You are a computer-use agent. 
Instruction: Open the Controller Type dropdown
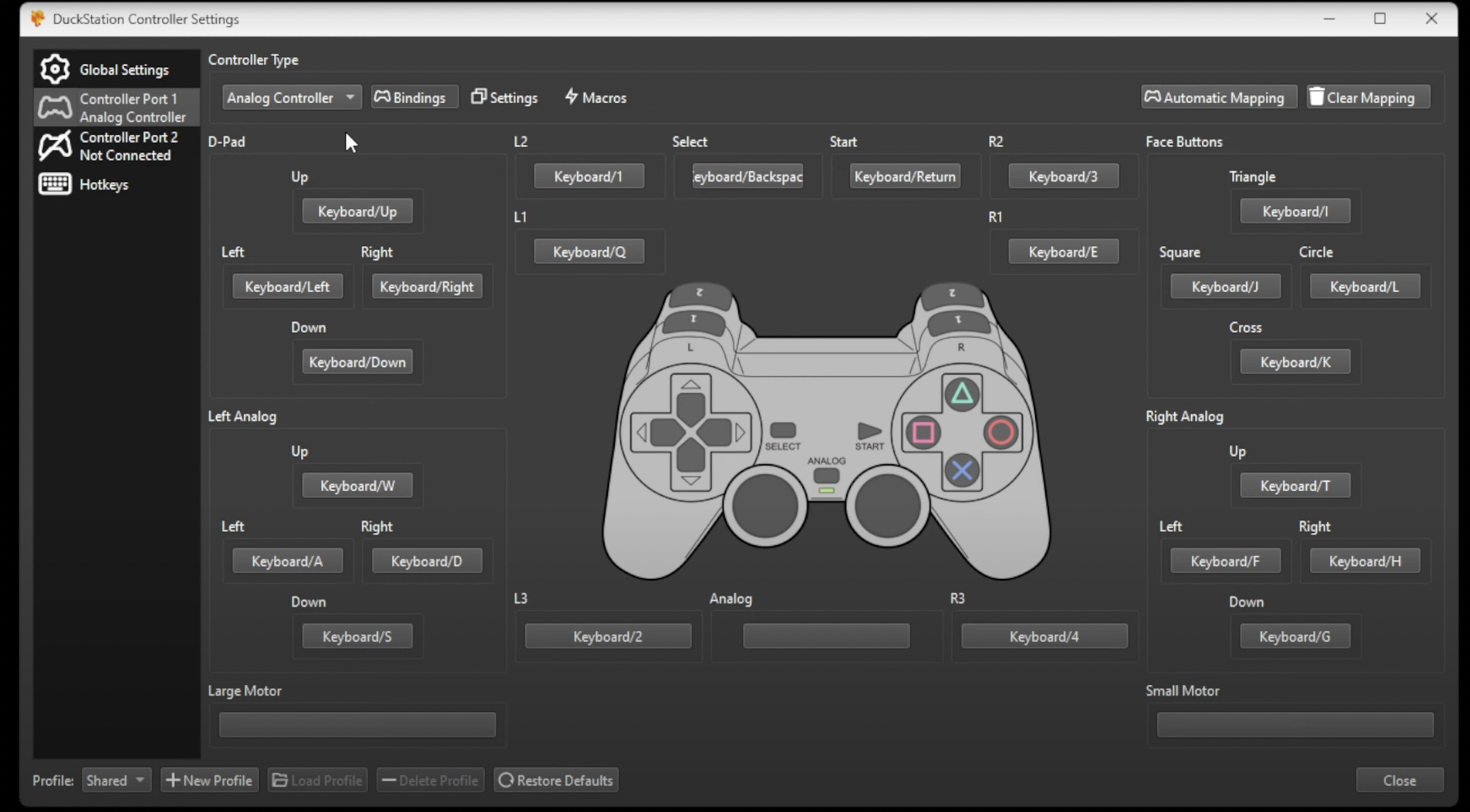pos(292,98)
